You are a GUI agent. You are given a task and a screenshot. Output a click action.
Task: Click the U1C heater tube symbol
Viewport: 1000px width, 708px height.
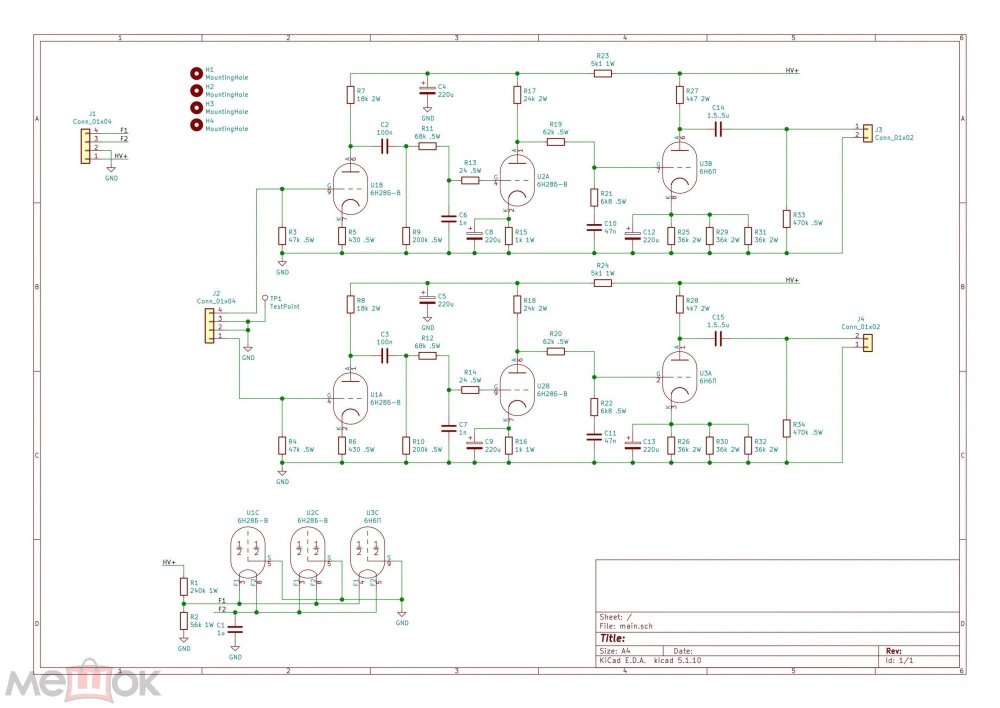click(x=249, y=552)
